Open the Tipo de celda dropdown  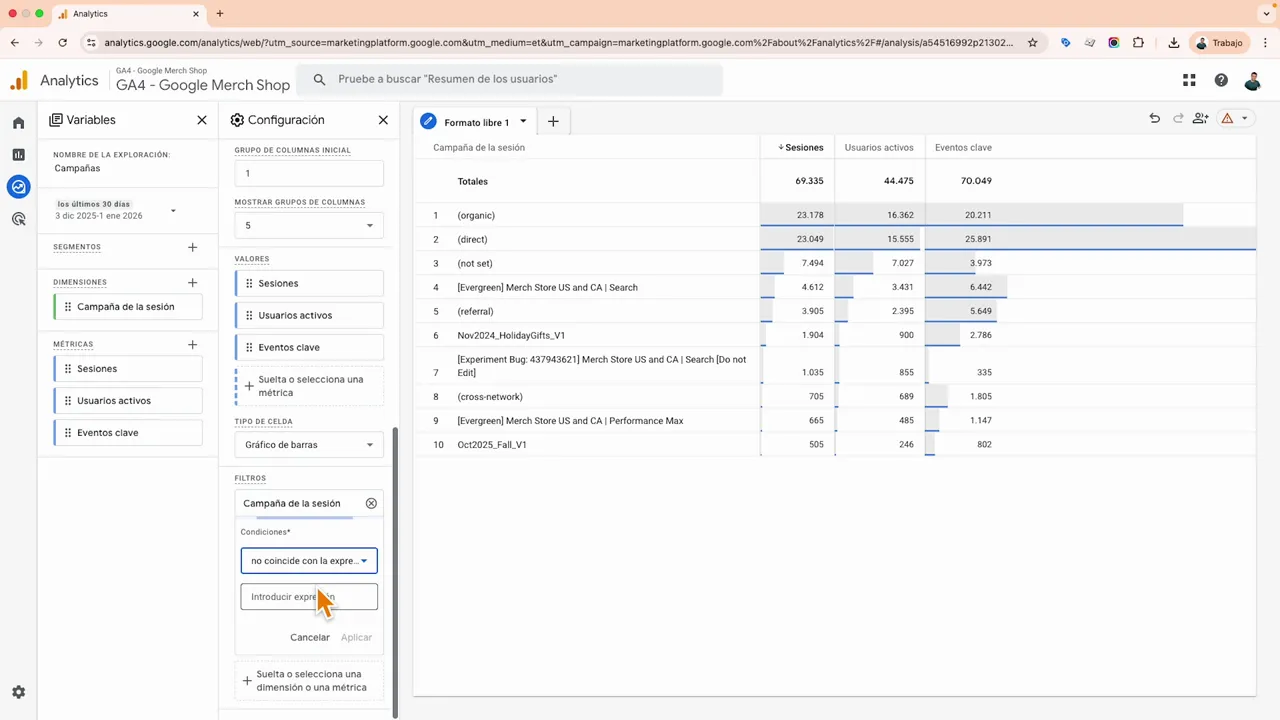[x=309, y=445]
